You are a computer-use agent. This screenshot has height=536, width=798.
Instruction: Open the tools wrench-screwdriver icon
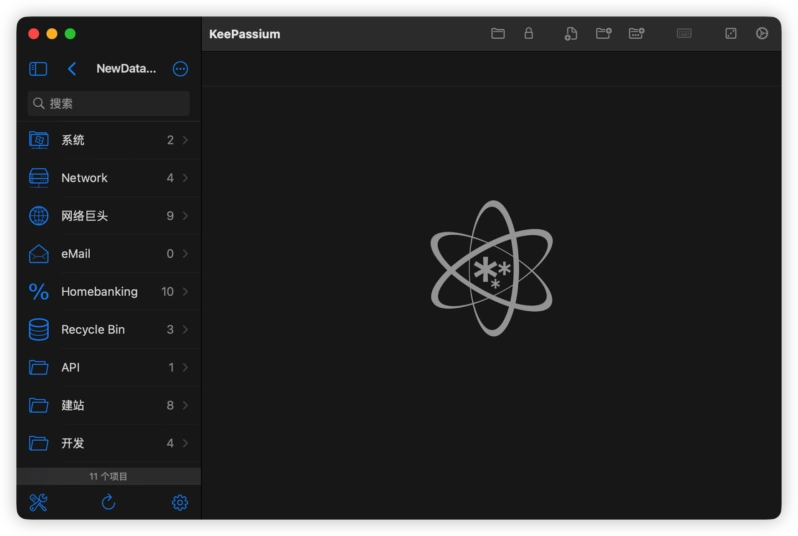click(x=38, y=502)
